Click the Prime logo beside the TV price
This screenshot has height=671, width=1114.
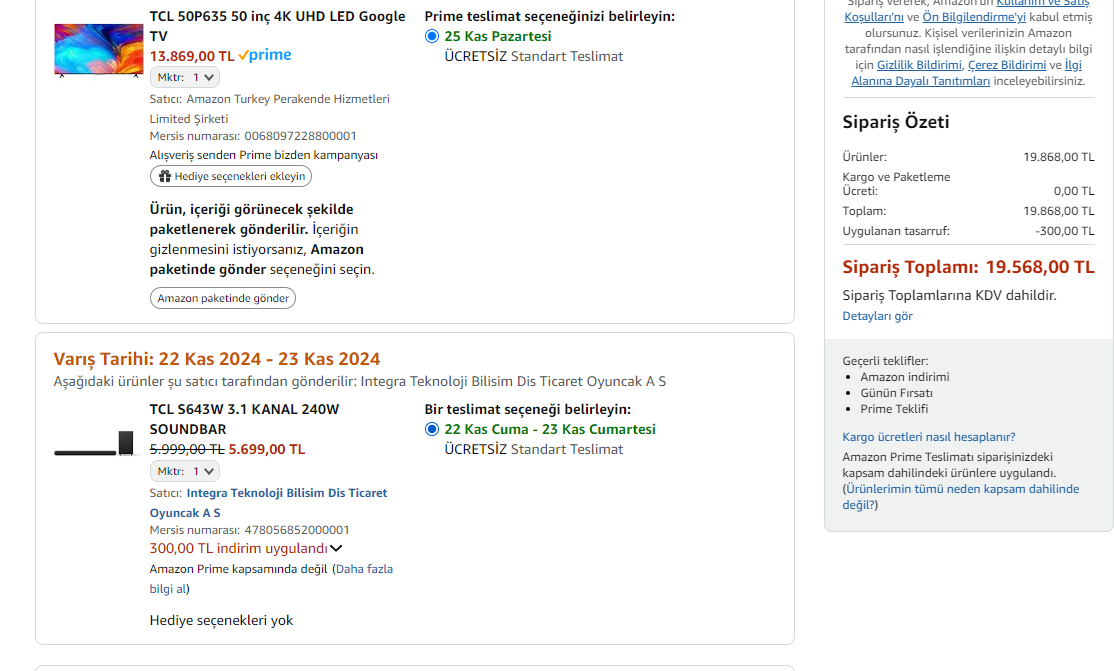[x=265, y=56]
